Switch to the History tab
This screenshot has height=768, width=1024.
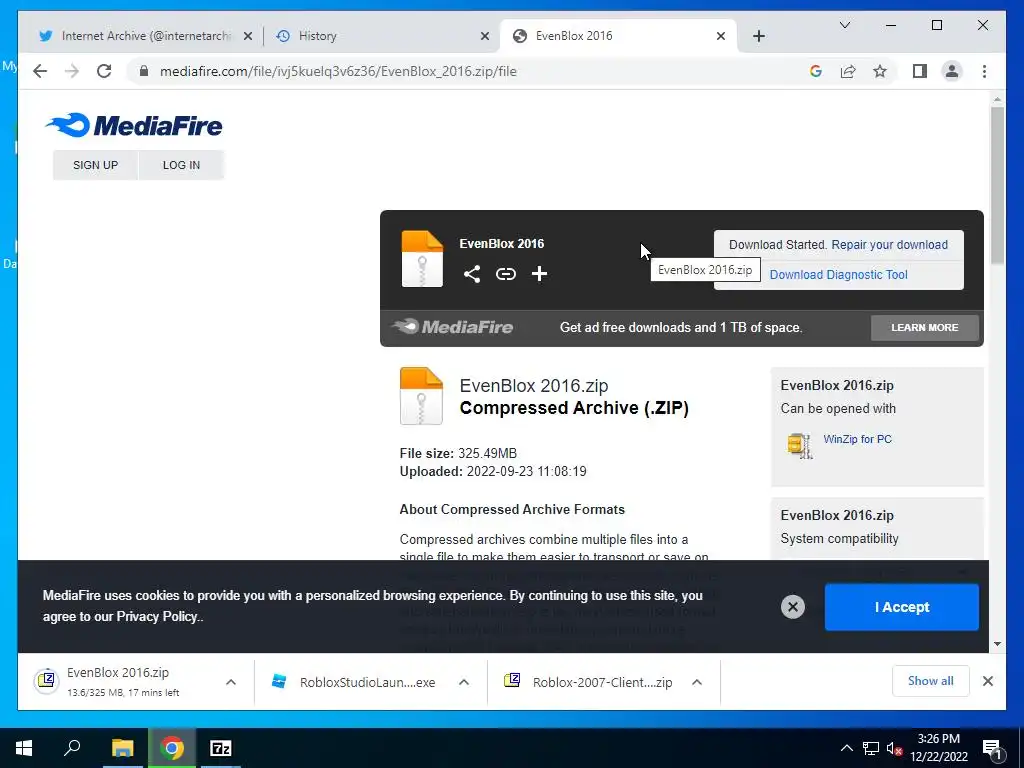[x=382, y=36]
